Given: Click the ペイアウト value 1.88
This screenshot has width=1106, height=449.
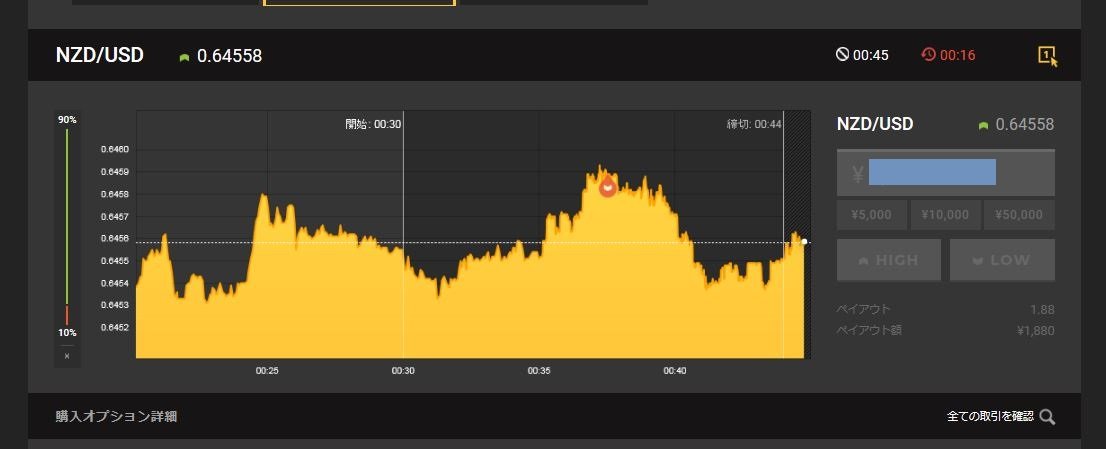Looking at the screenshot, I should [1042, 309].
